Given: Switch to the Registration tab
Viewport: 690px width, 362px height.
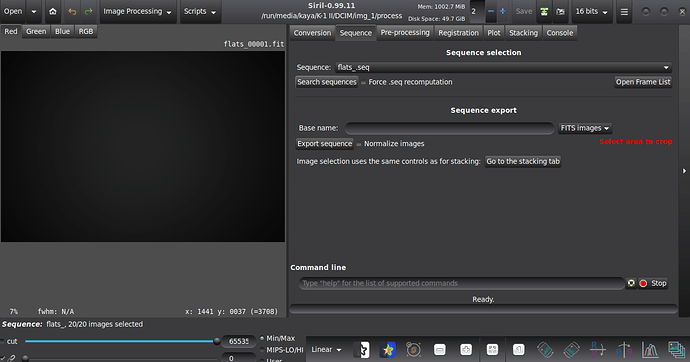Looking at the screenshot, I should coord(458,33).
